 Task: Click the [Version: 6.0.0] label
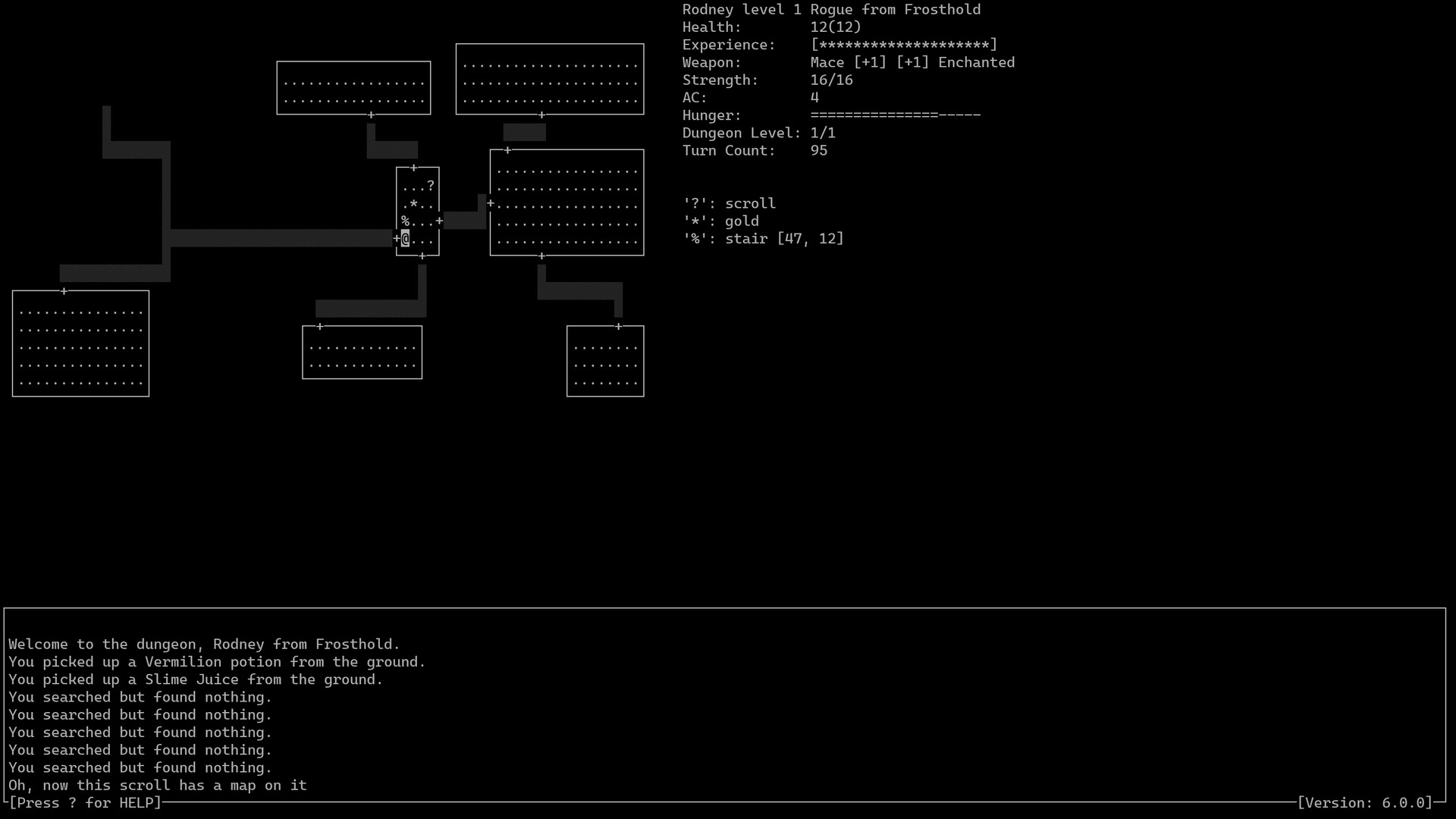(x=1364, y=802)
